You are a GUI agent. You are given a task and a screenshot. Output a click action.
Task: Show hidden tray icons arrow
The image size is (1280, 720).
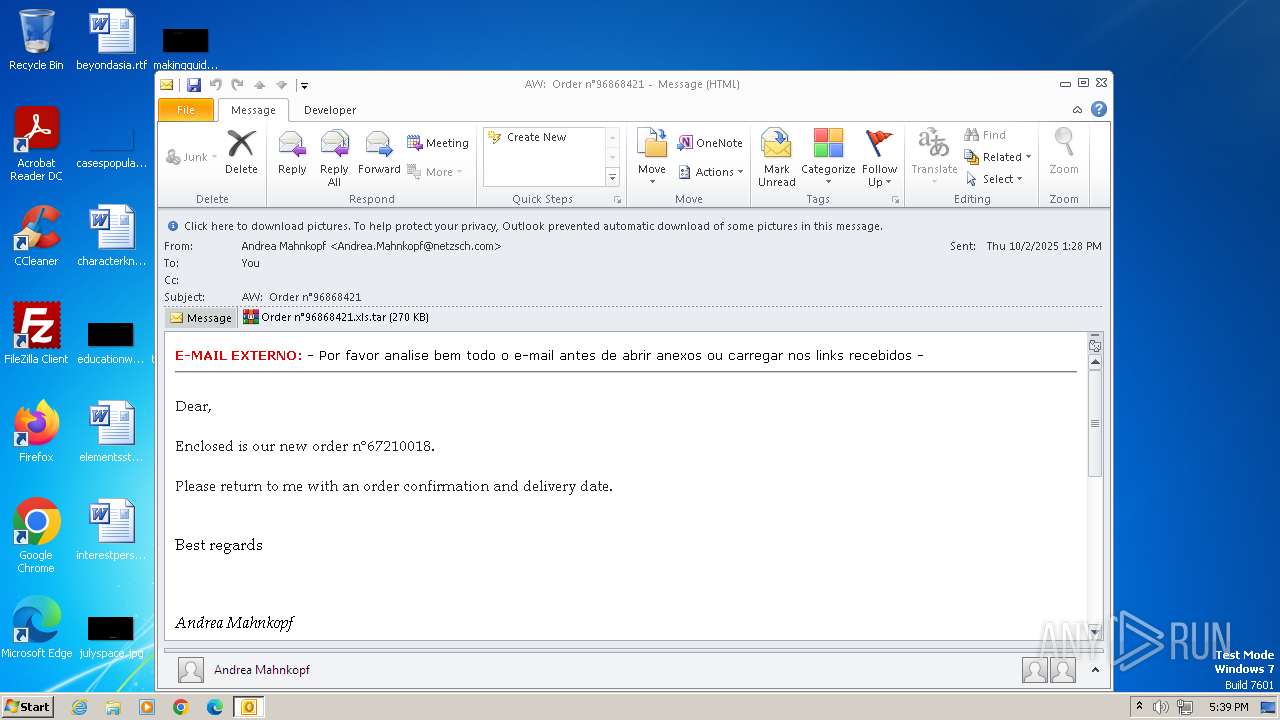pos(1139,706)
